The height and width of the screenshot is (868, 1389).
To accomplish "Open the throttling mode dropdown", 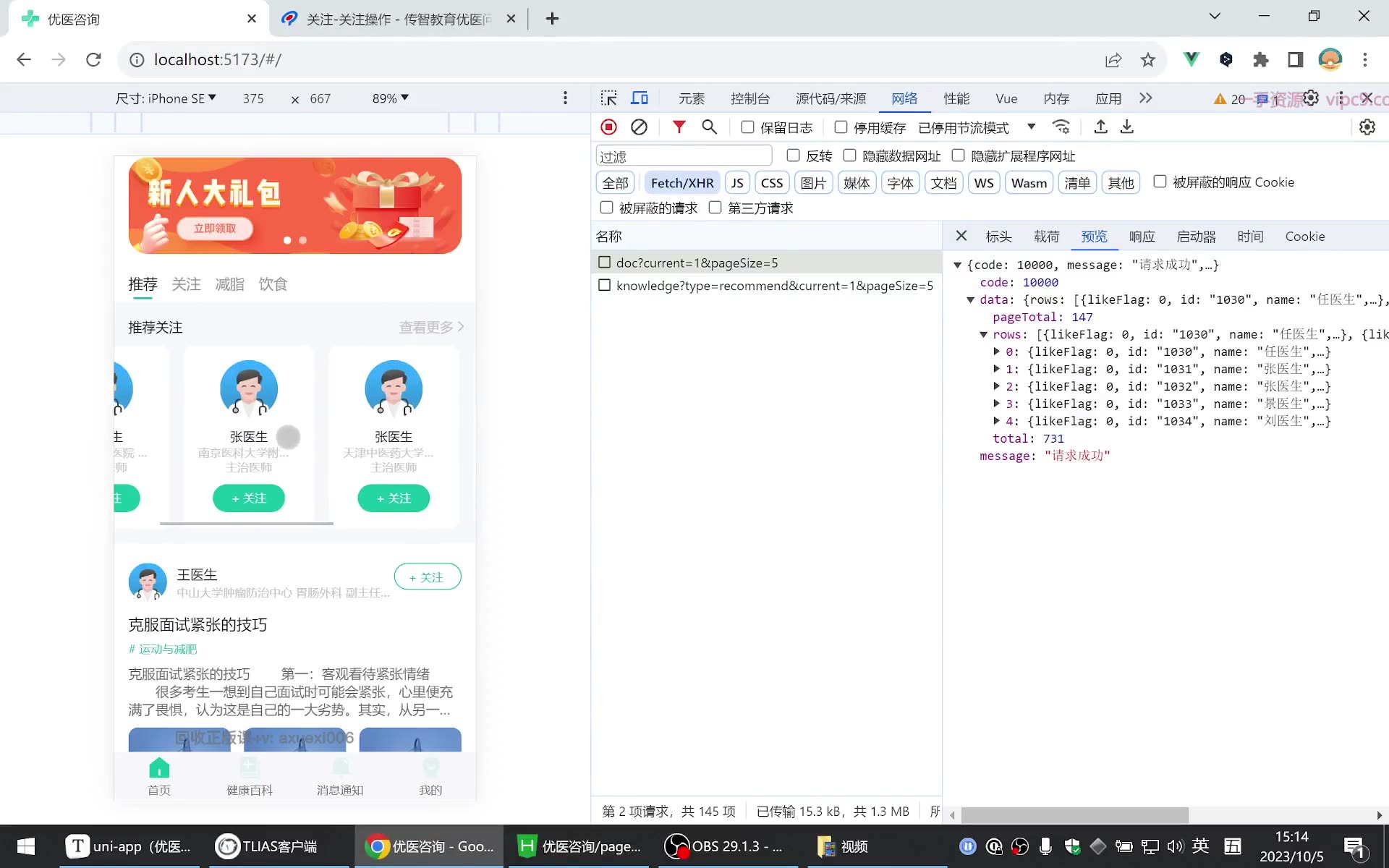I will point(977,127).
